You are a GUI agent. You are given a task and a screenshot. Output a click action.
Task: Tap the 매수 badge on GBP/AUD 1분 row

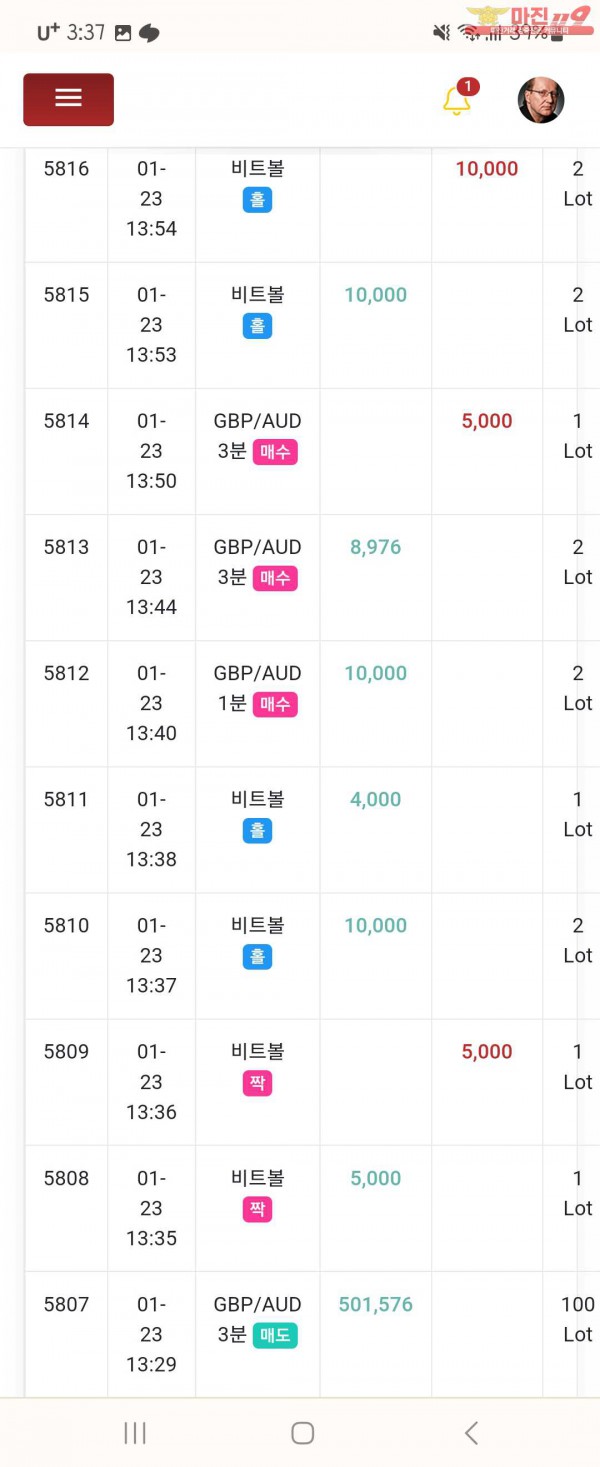pos(275,704)
